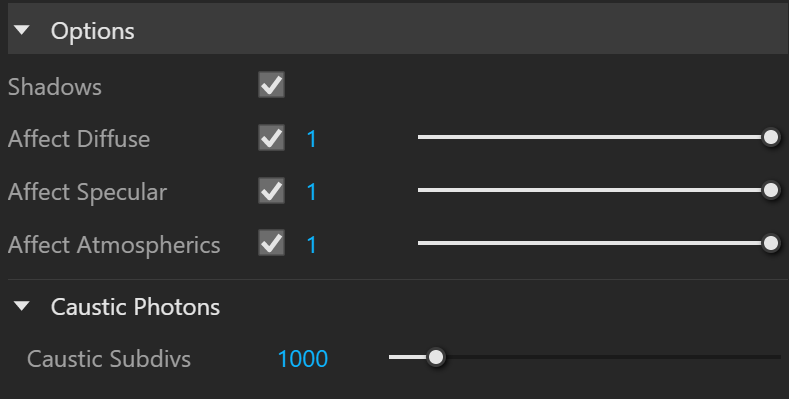Toggle the Affect Specular checkbox
Viewport: 789px width, 399px height.
click(x=271, y=191)
